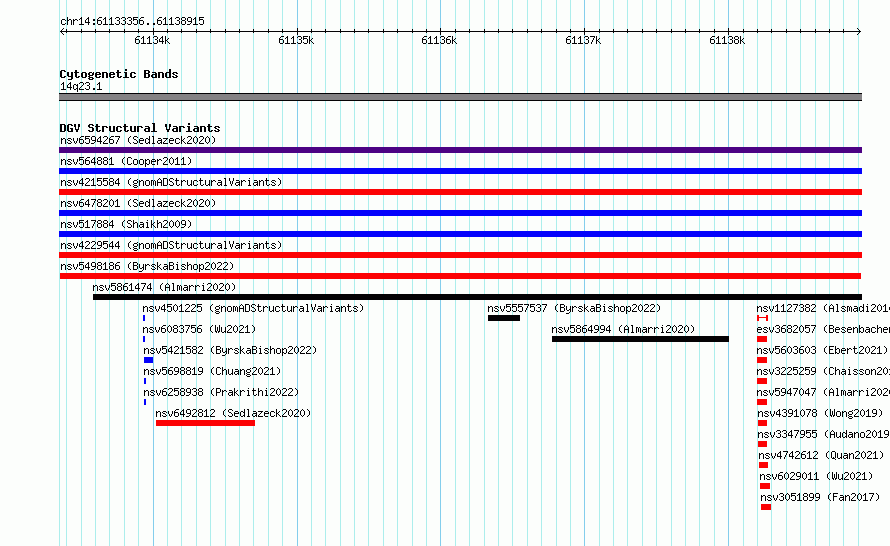Select the red nsv6492812 variant bar
This screenshot has width=890, height=546.
coord(205,423)
